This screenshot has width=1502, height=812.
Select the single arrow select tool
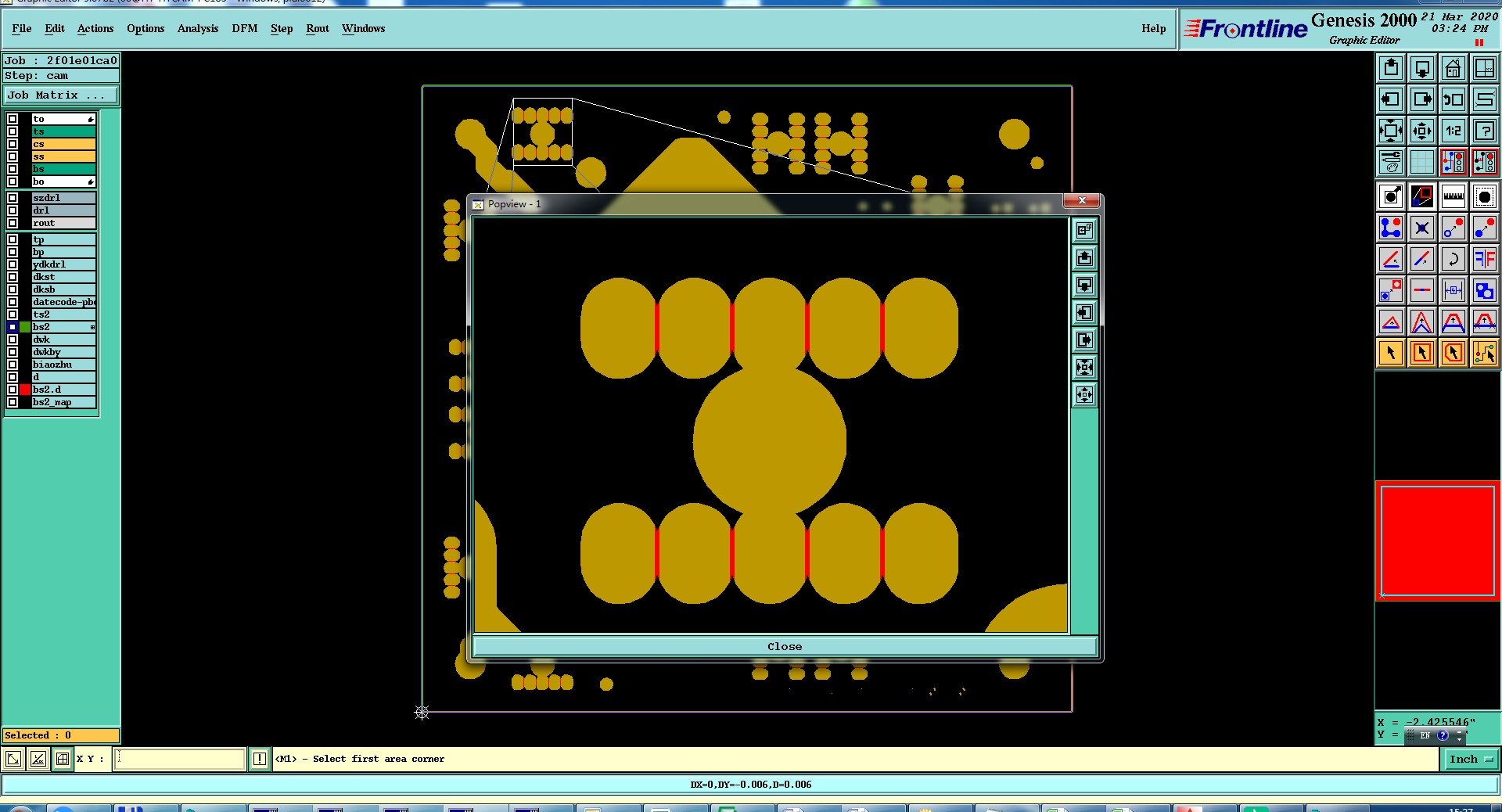(x=1391, y=353)
